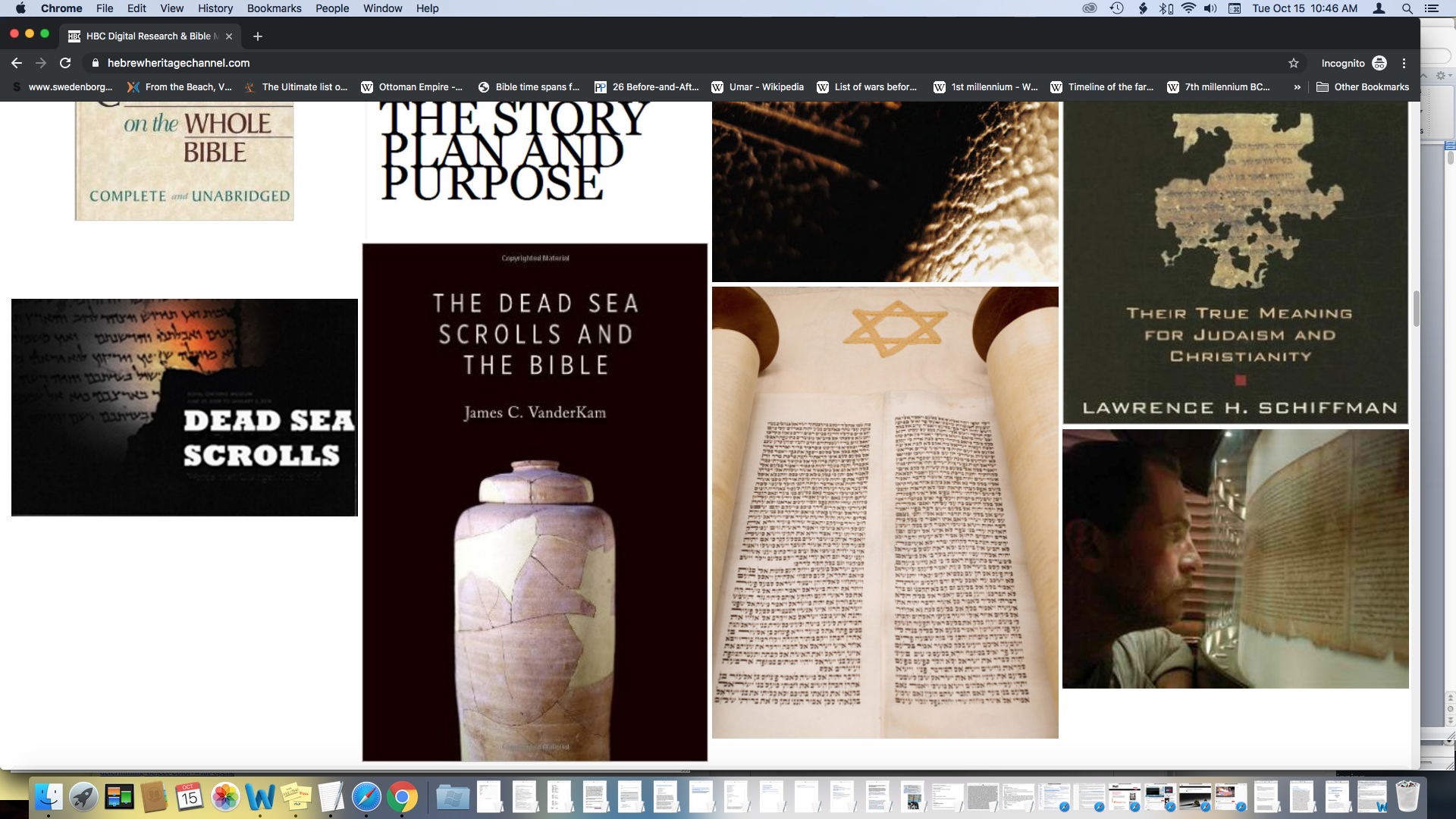
Task: Open the List of wars bookmark
Action: coord(867,87)
